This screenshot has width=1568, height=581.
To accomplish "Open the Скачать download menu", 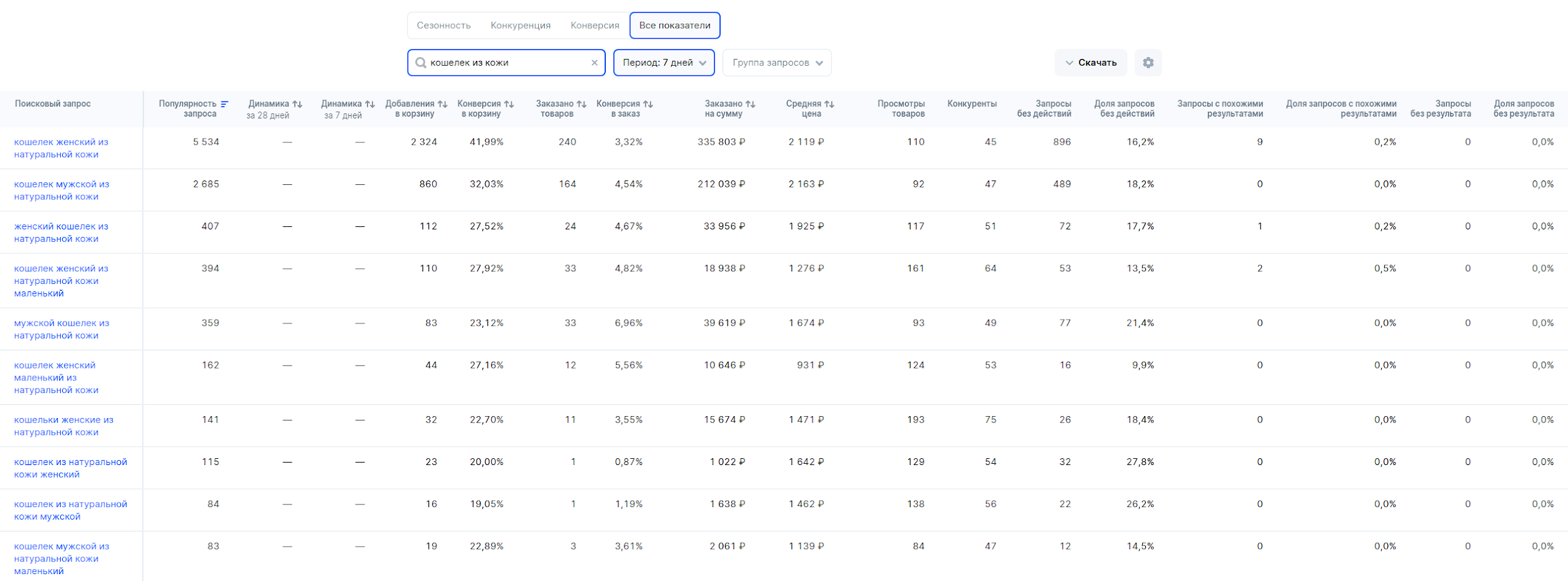I will (x=1090, y=63).
